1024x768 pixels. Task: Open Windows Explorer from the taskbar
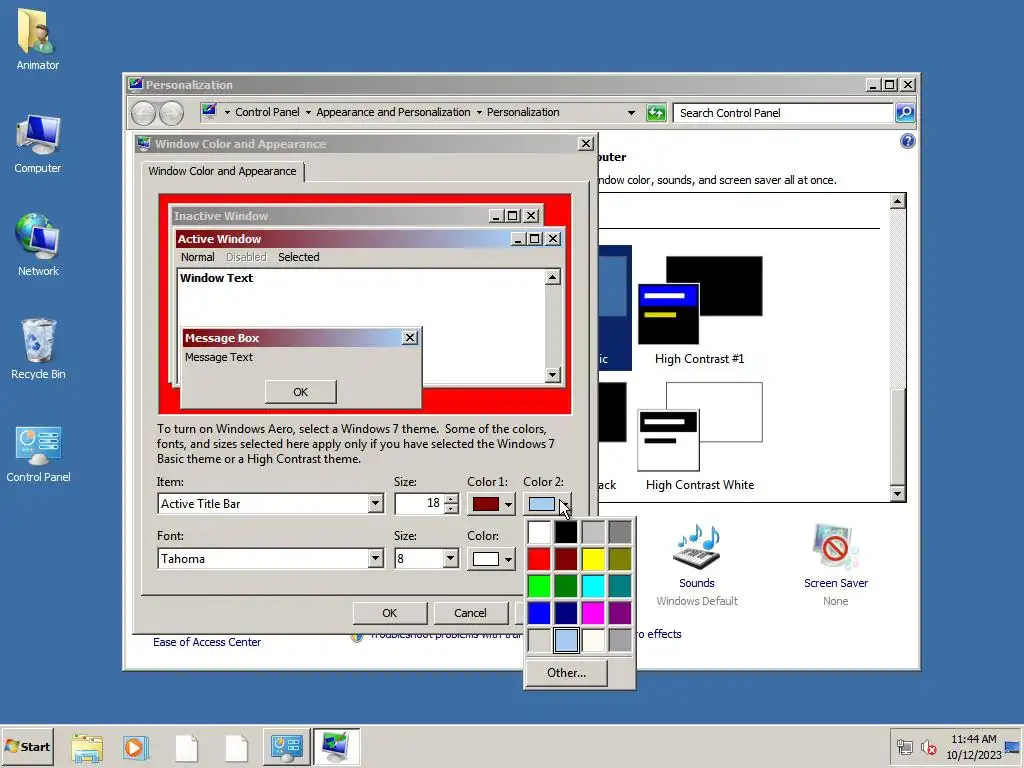[87, 748]
